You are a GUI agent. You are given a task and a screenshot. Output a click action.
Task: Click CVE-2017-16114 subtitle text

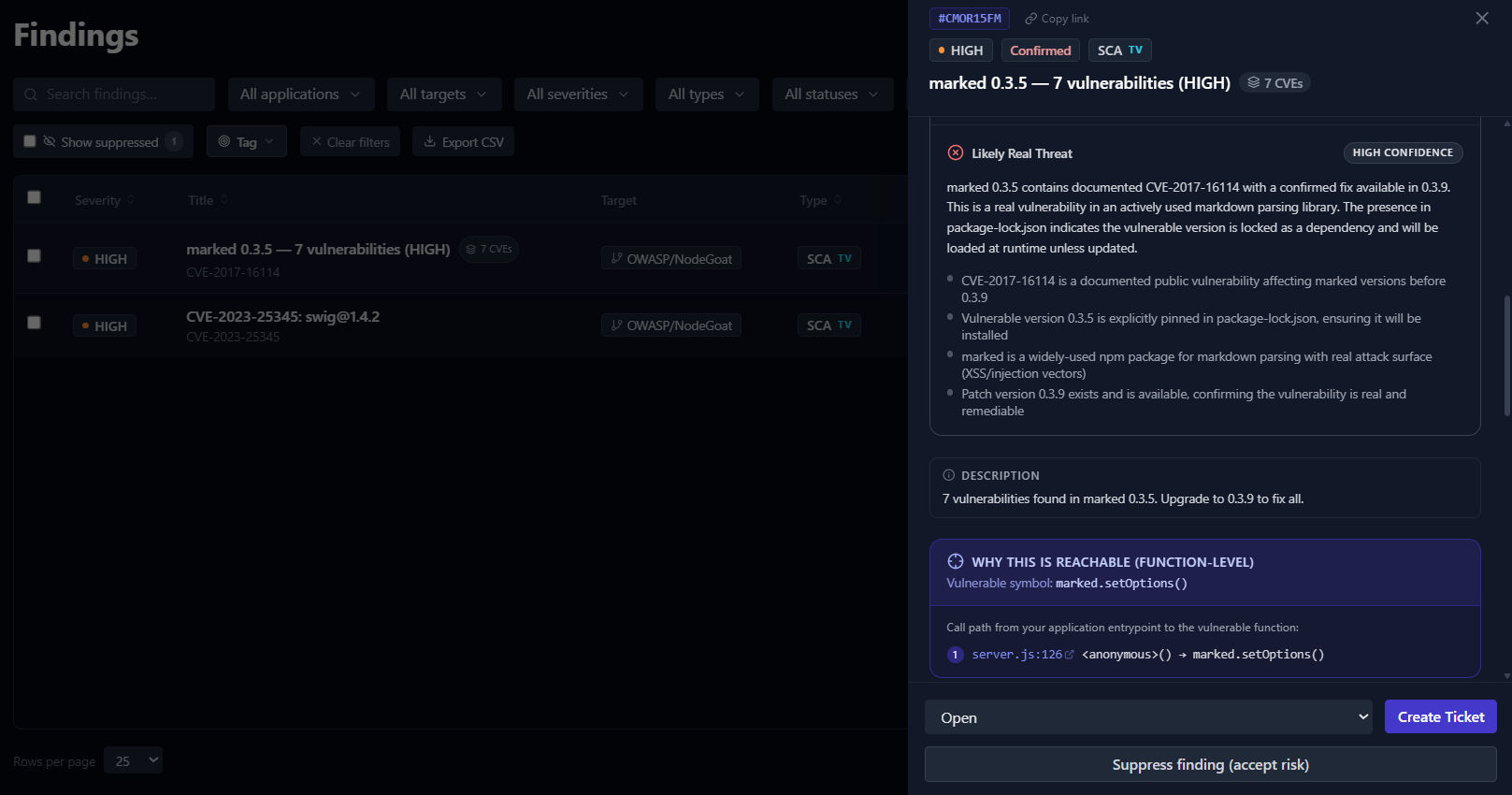tap(233, 272)
